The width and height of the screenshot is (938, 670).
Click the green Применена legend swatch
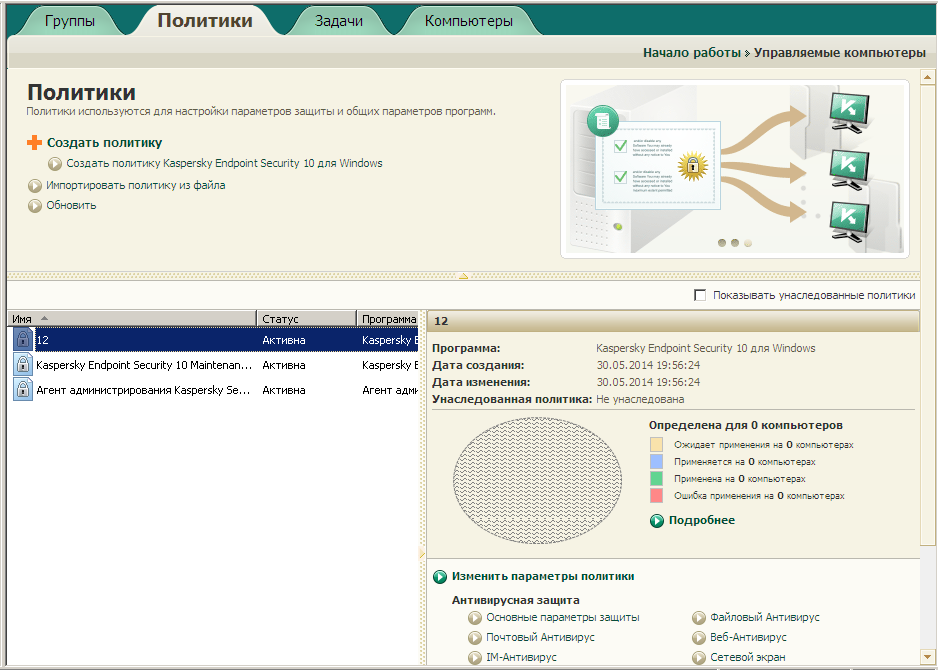(x=656, y=479)
